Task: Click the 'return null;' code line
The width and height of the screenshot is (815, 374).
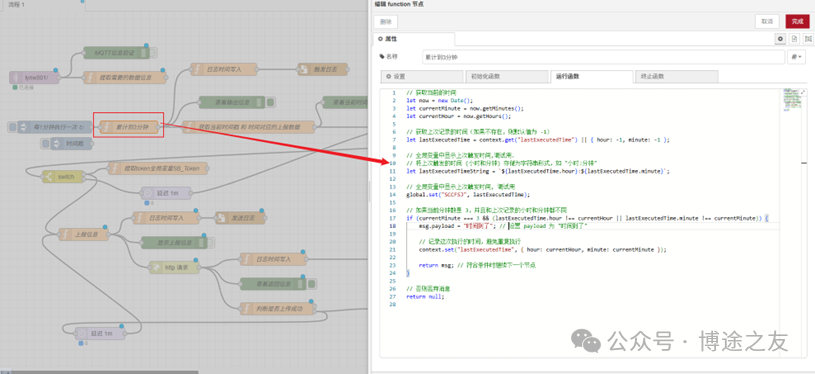Action: [x=425, y=297]
